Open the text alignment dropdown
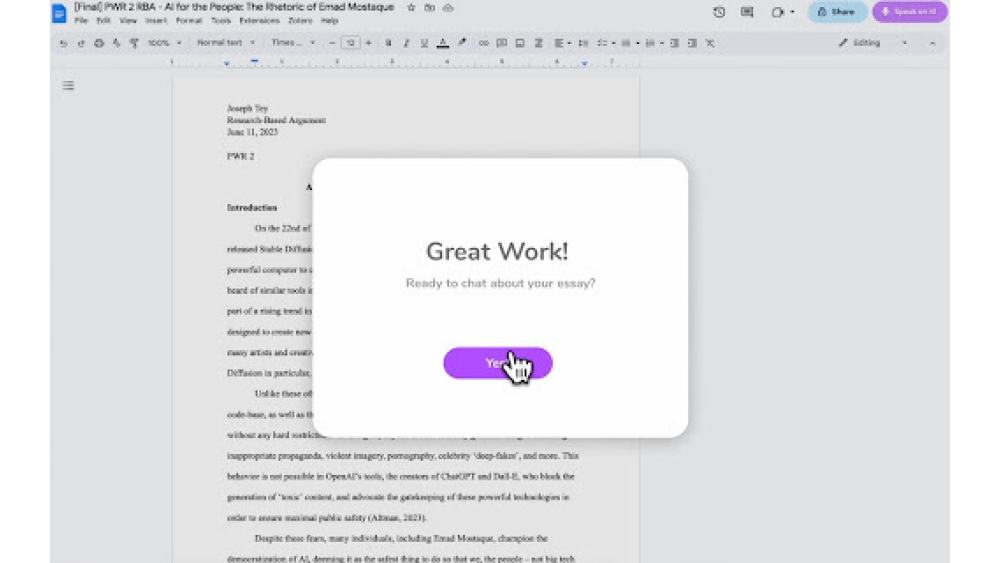 point(562,43)
